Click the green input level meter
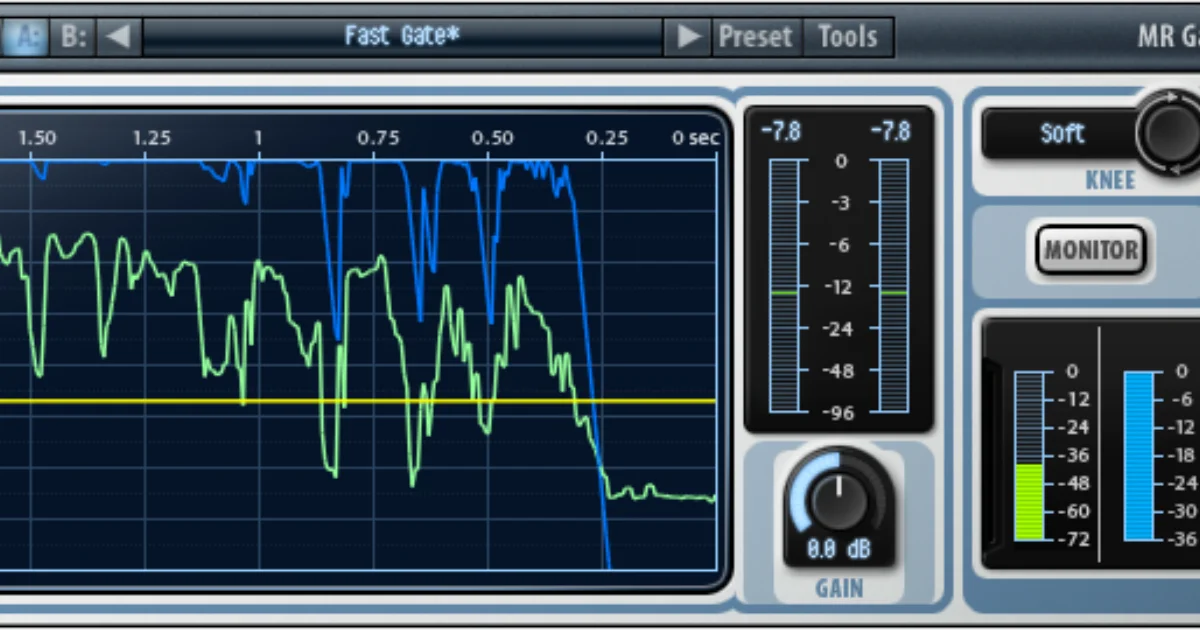 tap(1029, 456)
